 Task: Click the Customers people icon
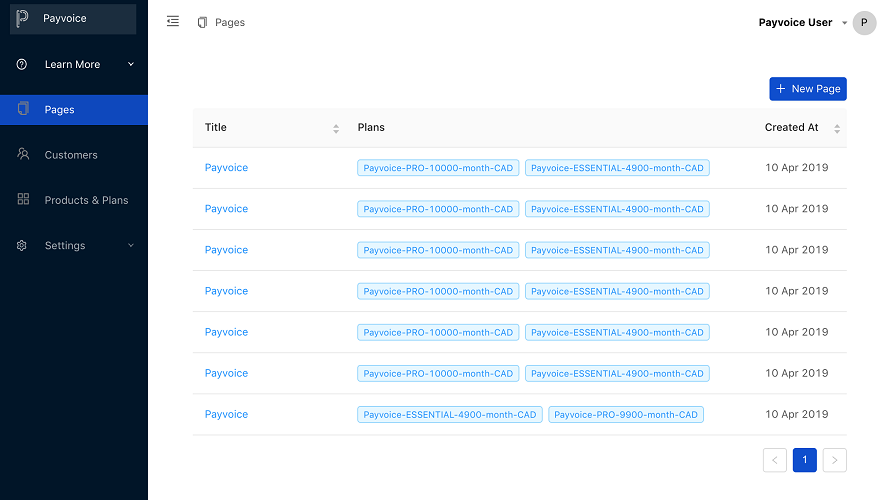tap(23, 154)
